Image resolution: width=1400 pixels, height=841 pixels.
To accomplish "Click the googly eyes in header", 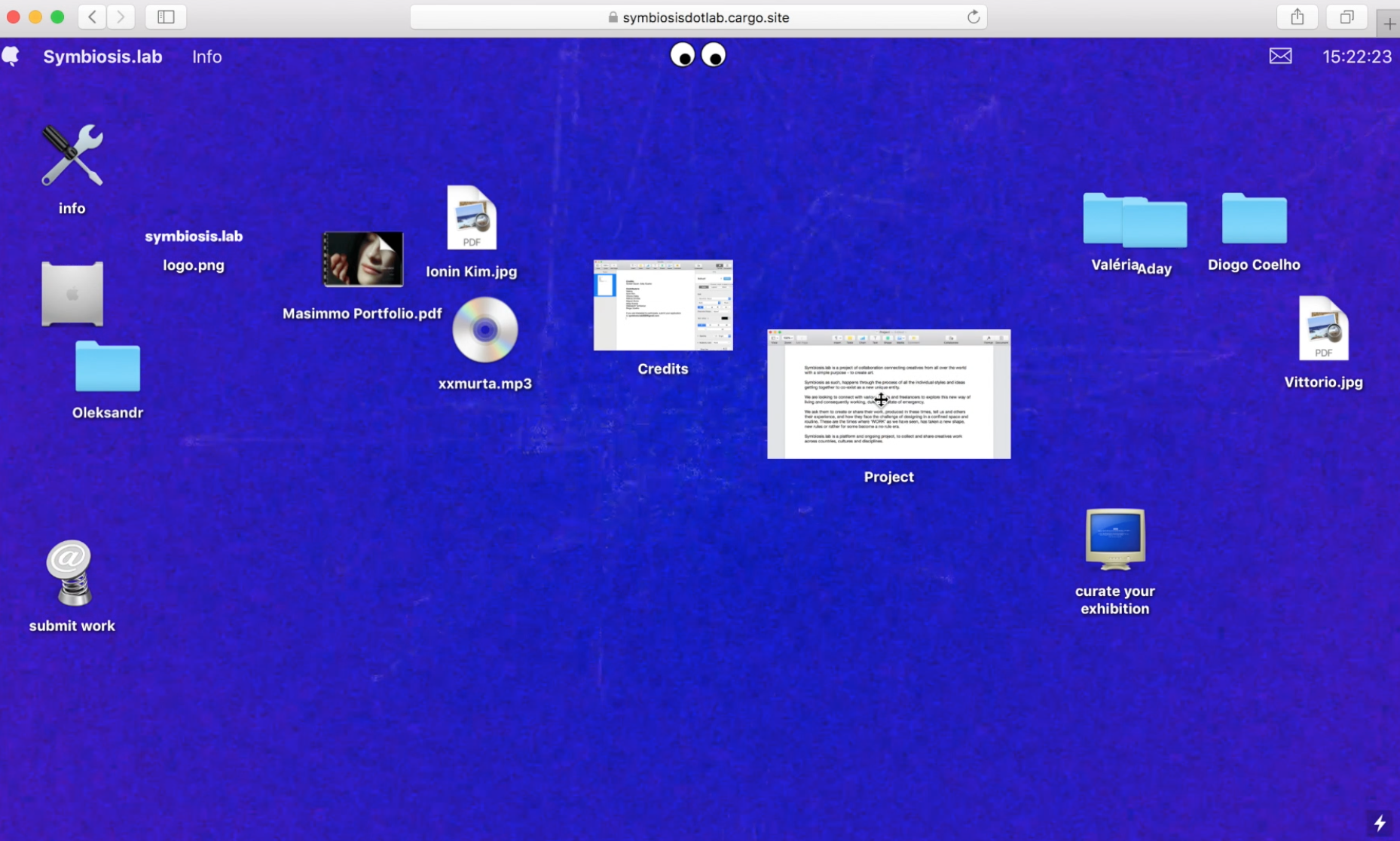I will coord(698,56).
